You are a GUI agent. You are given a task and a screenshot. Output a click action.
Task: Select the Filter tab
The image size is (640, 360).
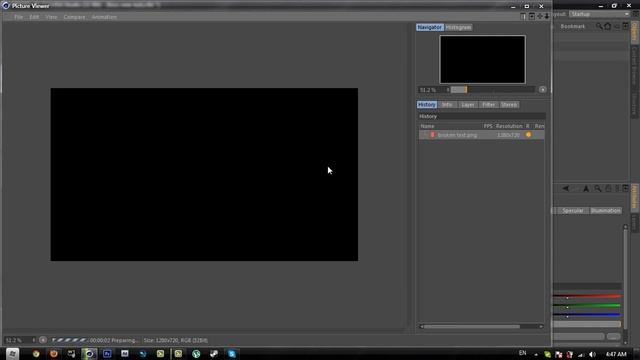pos(488,105)
